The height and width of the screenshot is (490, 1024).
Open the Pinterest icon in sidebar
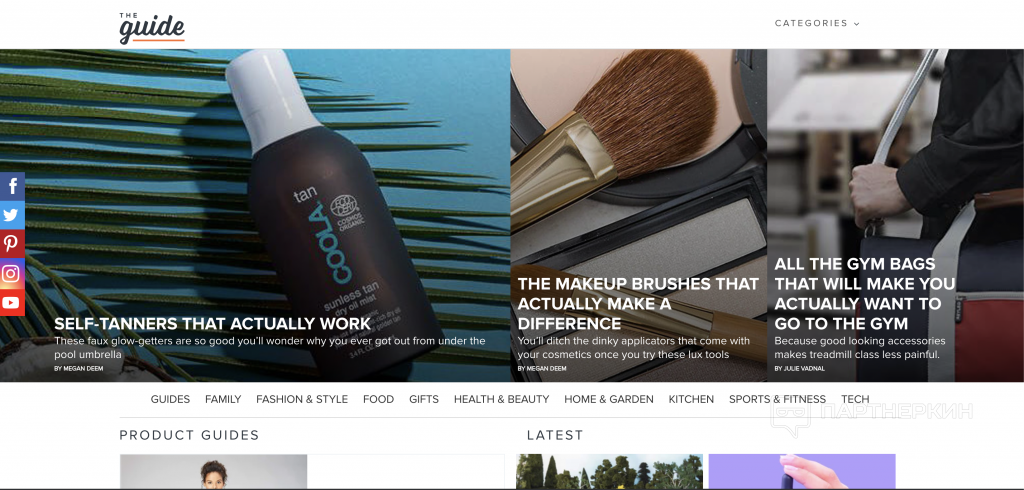pos(12,244)
